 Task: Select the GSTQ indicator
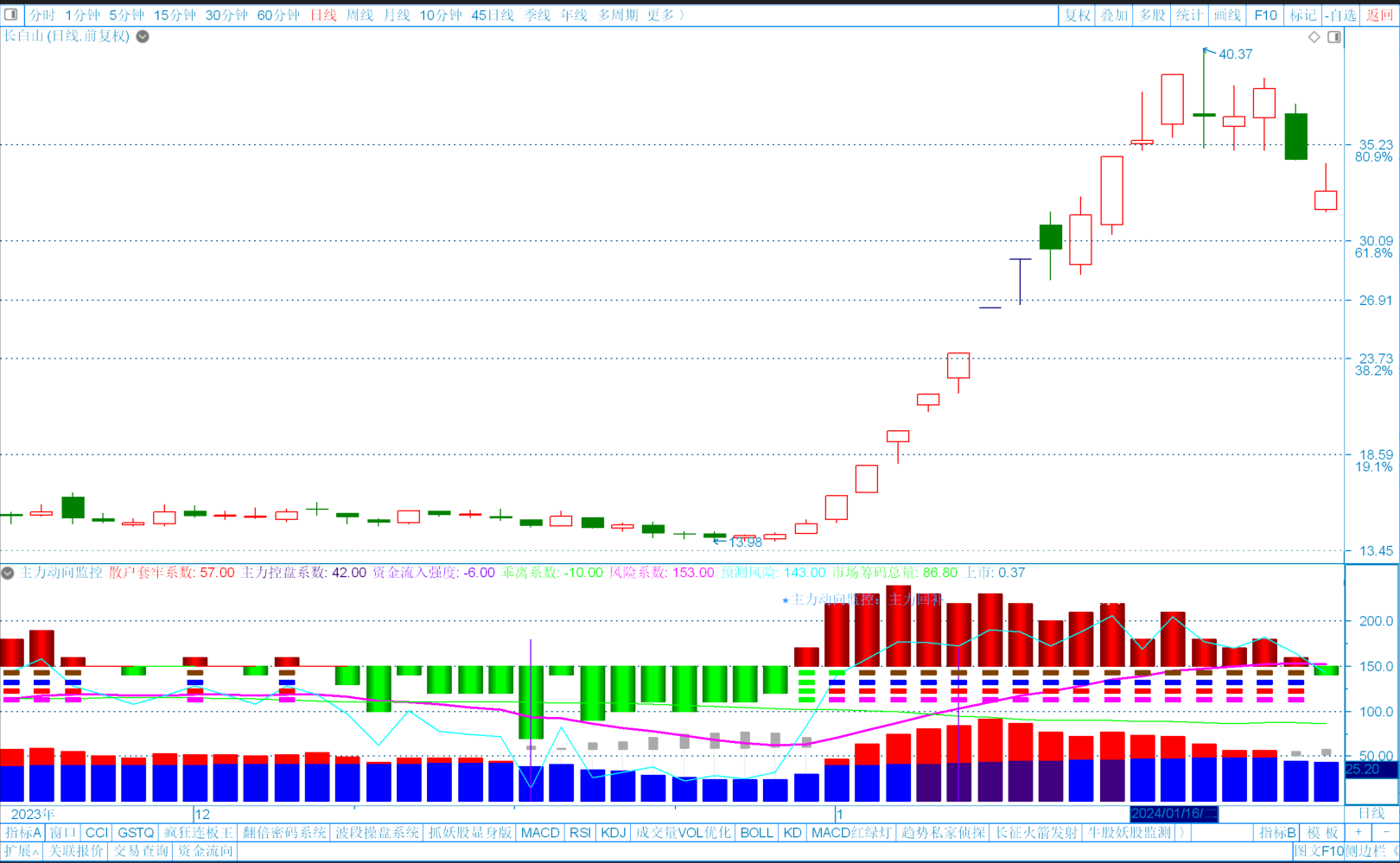click(x=136, y=833)
